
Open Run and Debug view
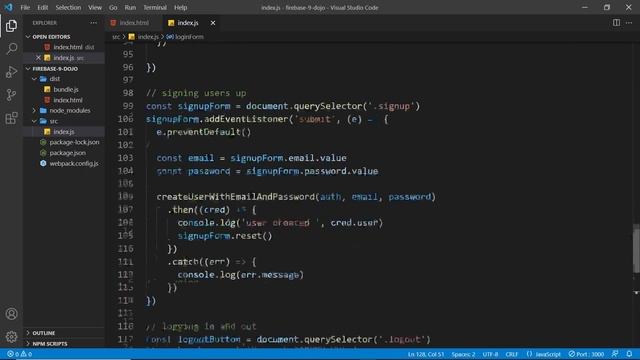pos(11,72)
